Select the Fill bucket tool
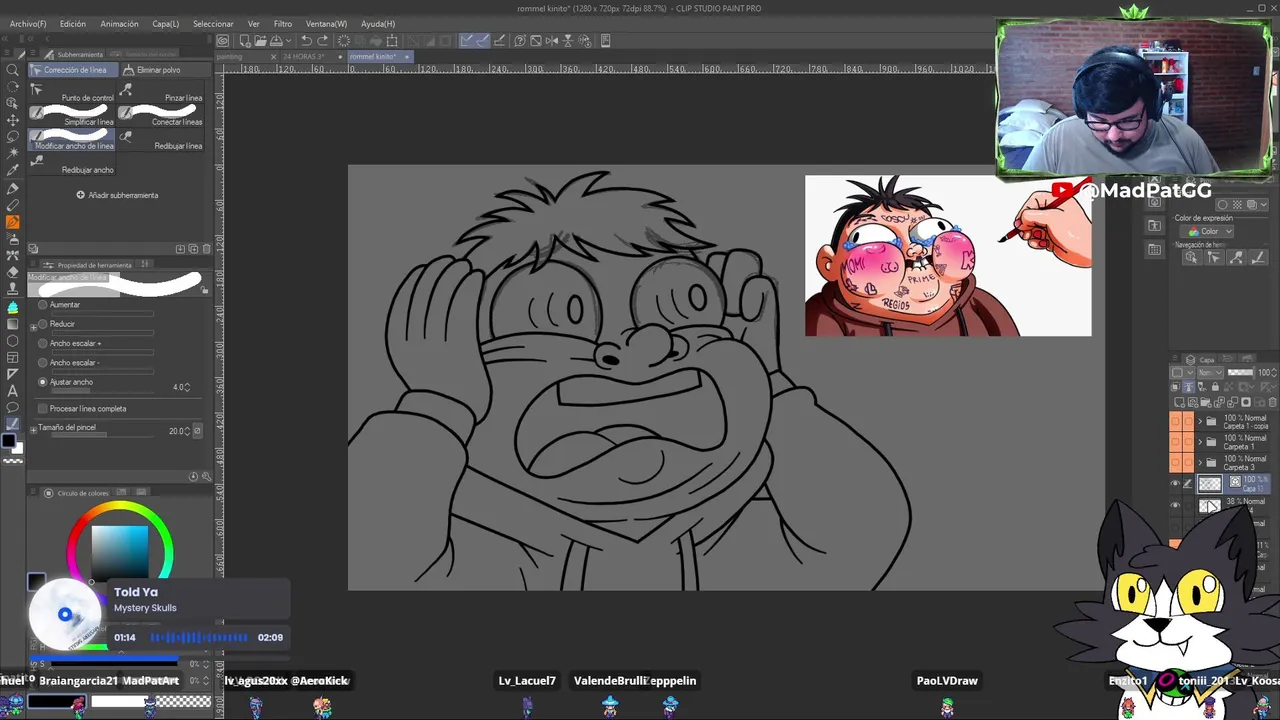This screenshot has width=1280, height=720. tap(13, 307)
